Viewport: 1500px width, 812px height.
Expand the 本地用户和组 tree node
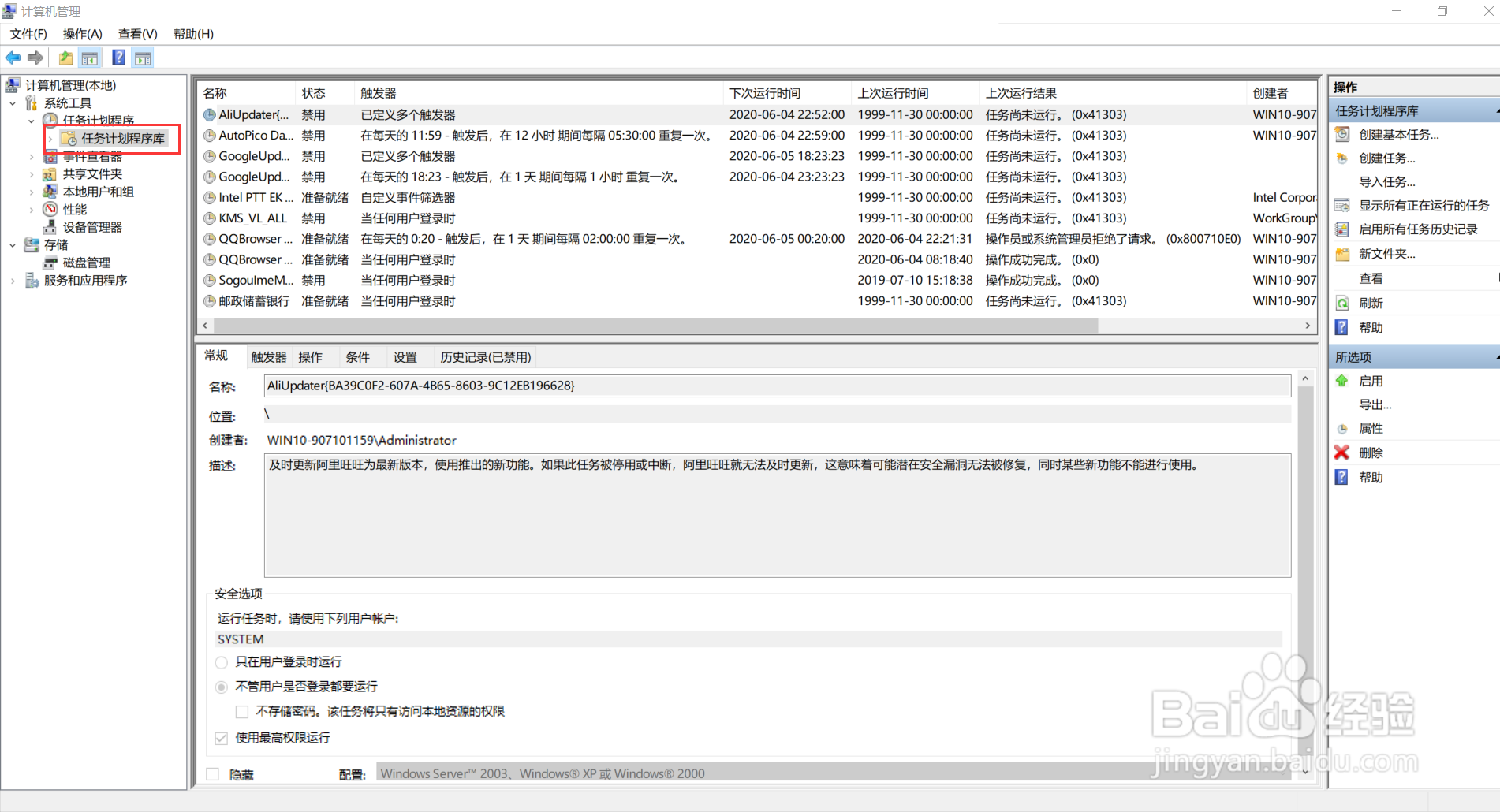click(32, 192)
